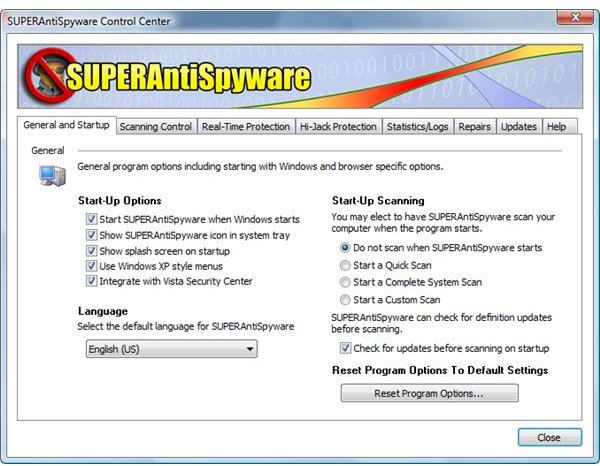The width and height of the screenshot is (600, 466).
Task: Open the Updates tab
Action: pos(519,127)
